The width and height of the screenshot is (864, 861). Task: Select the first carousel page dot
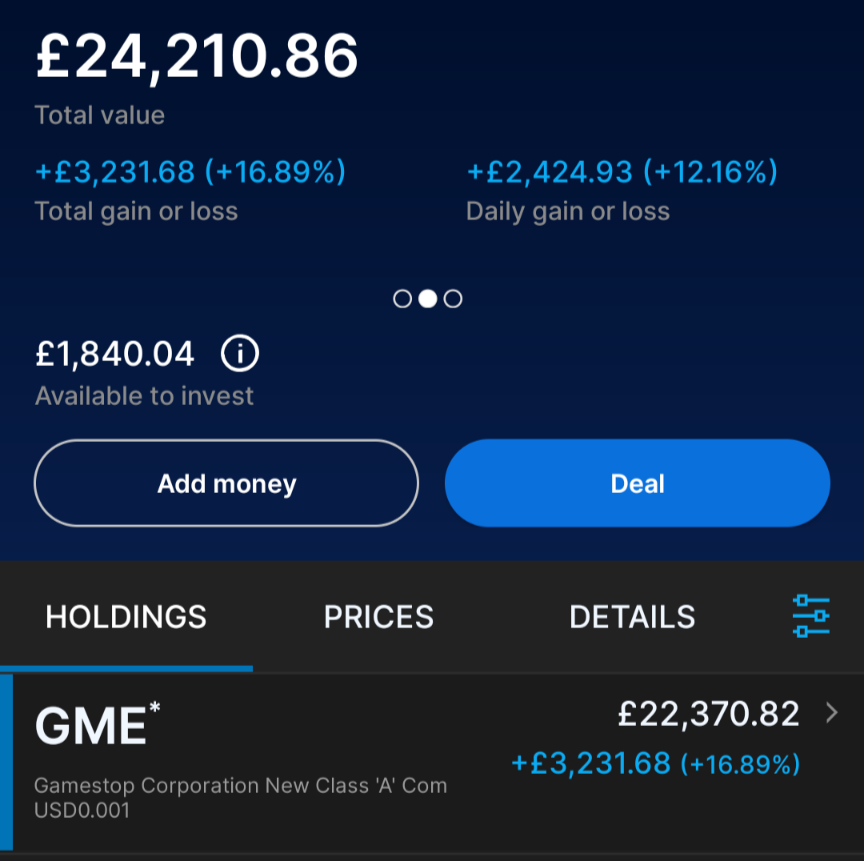(402, 299)
